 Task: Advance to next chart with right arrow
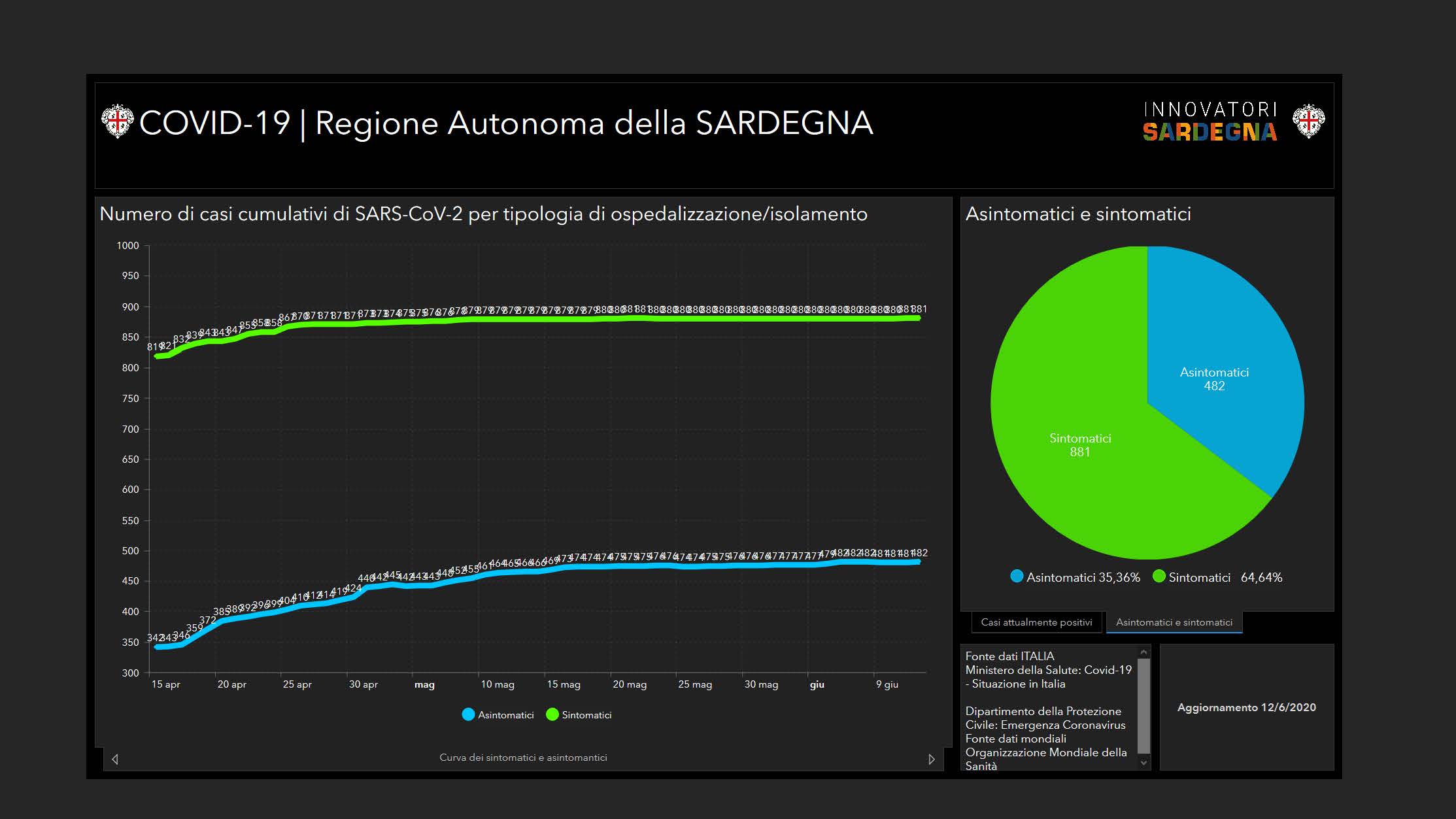[932, 759]
